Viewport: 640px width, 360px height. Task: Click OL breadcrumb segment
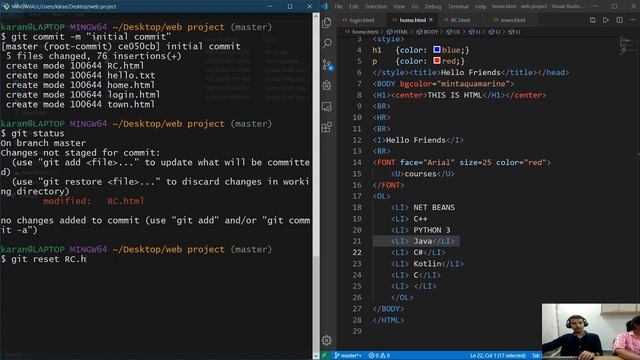tap(453, 32)
